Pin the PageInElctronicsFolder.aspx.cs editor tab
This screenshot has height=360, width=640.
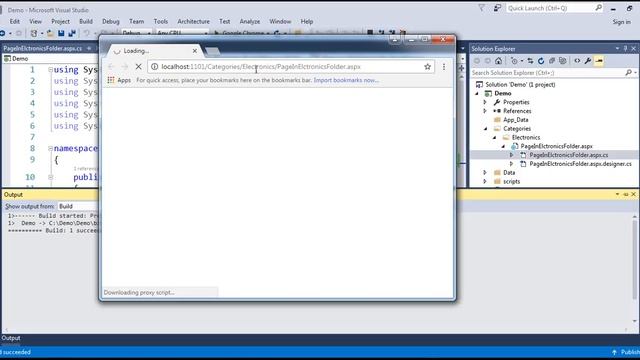point(89,48)
